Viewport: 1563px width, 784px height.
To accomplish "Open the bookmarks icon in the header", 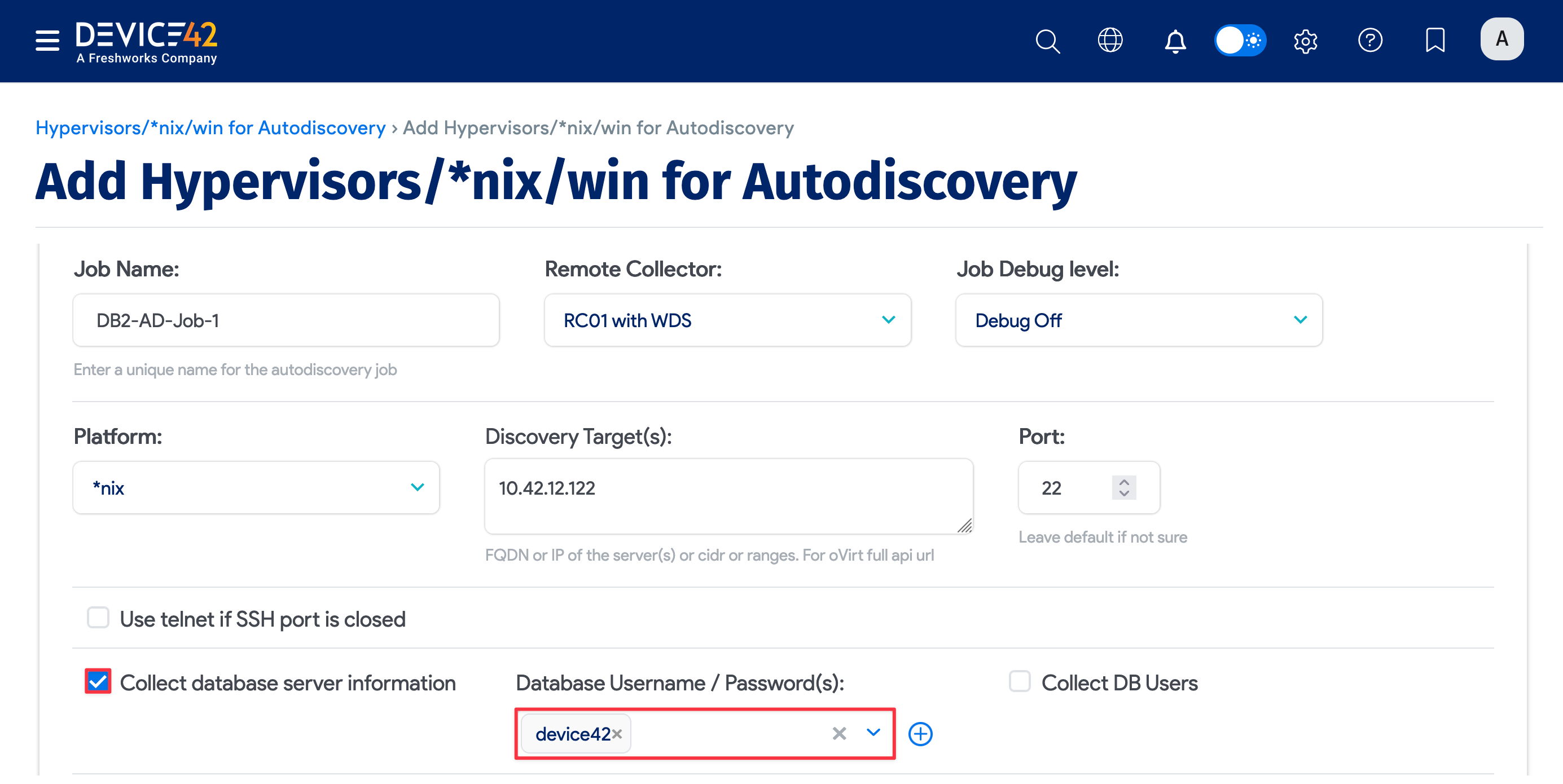I will coord(1435,41).
